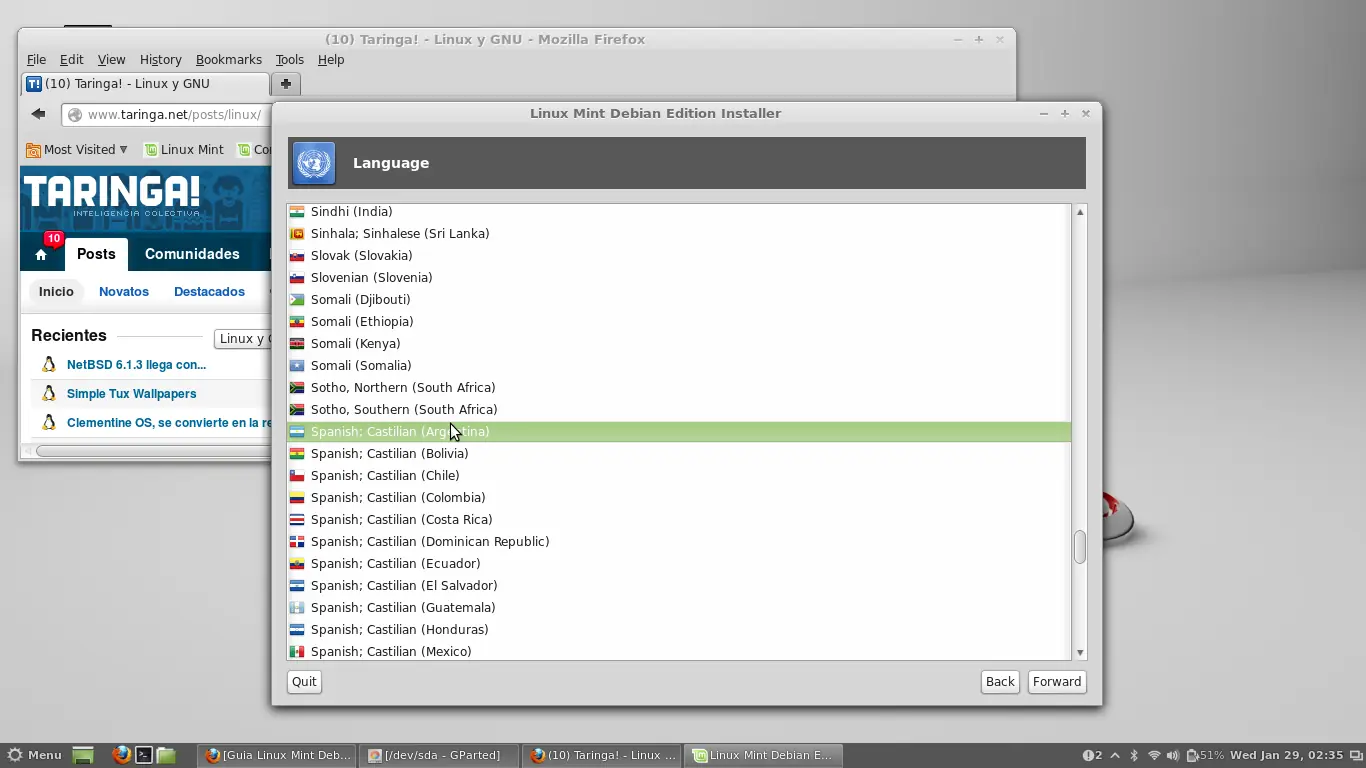Click the battery indicator showing 51%
Viewport: 1366px width, 768px height.
[1205, 755]
